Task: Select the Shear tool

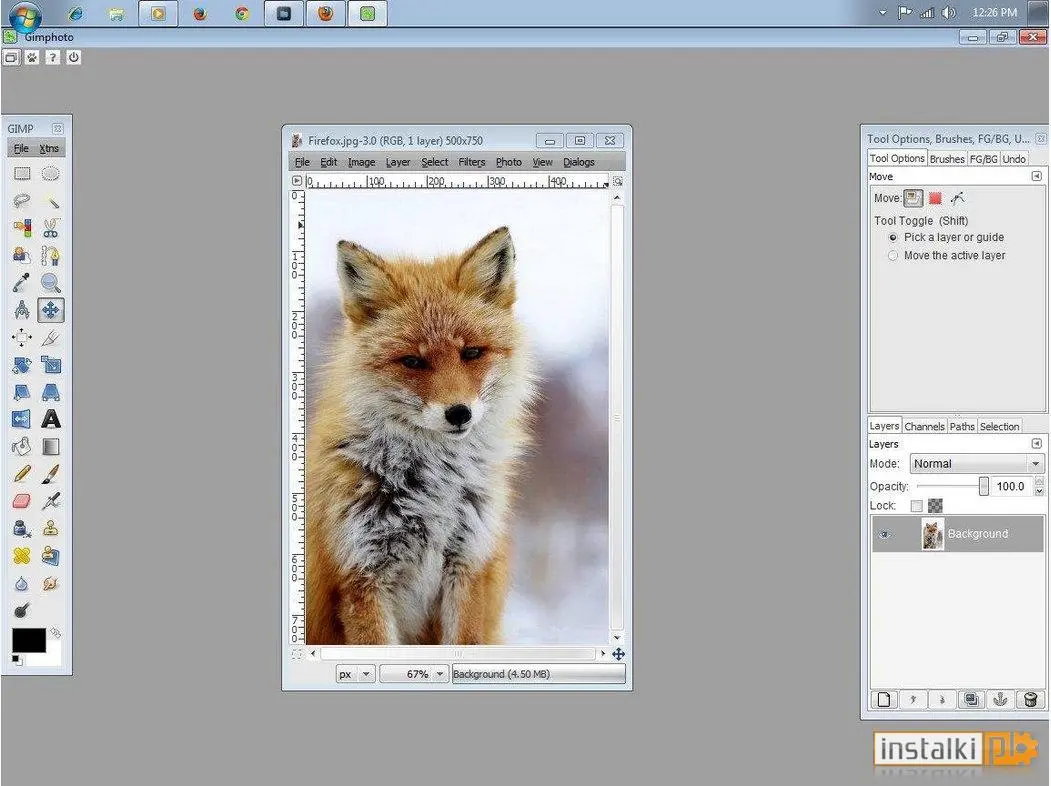Action: click(x=22, y=392)
